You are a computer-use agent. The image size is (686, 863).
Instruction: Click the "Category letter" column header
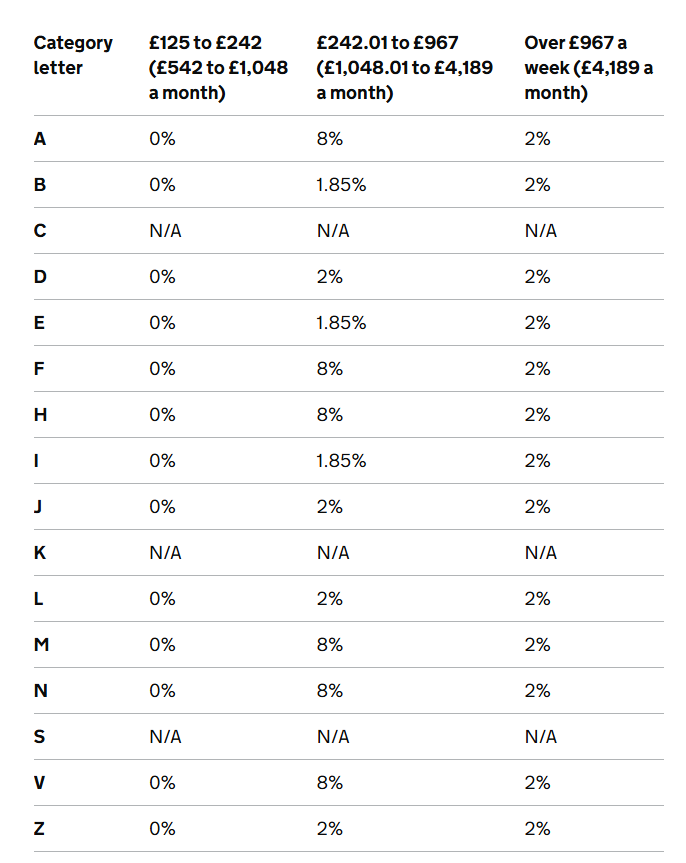pos(73,56)
